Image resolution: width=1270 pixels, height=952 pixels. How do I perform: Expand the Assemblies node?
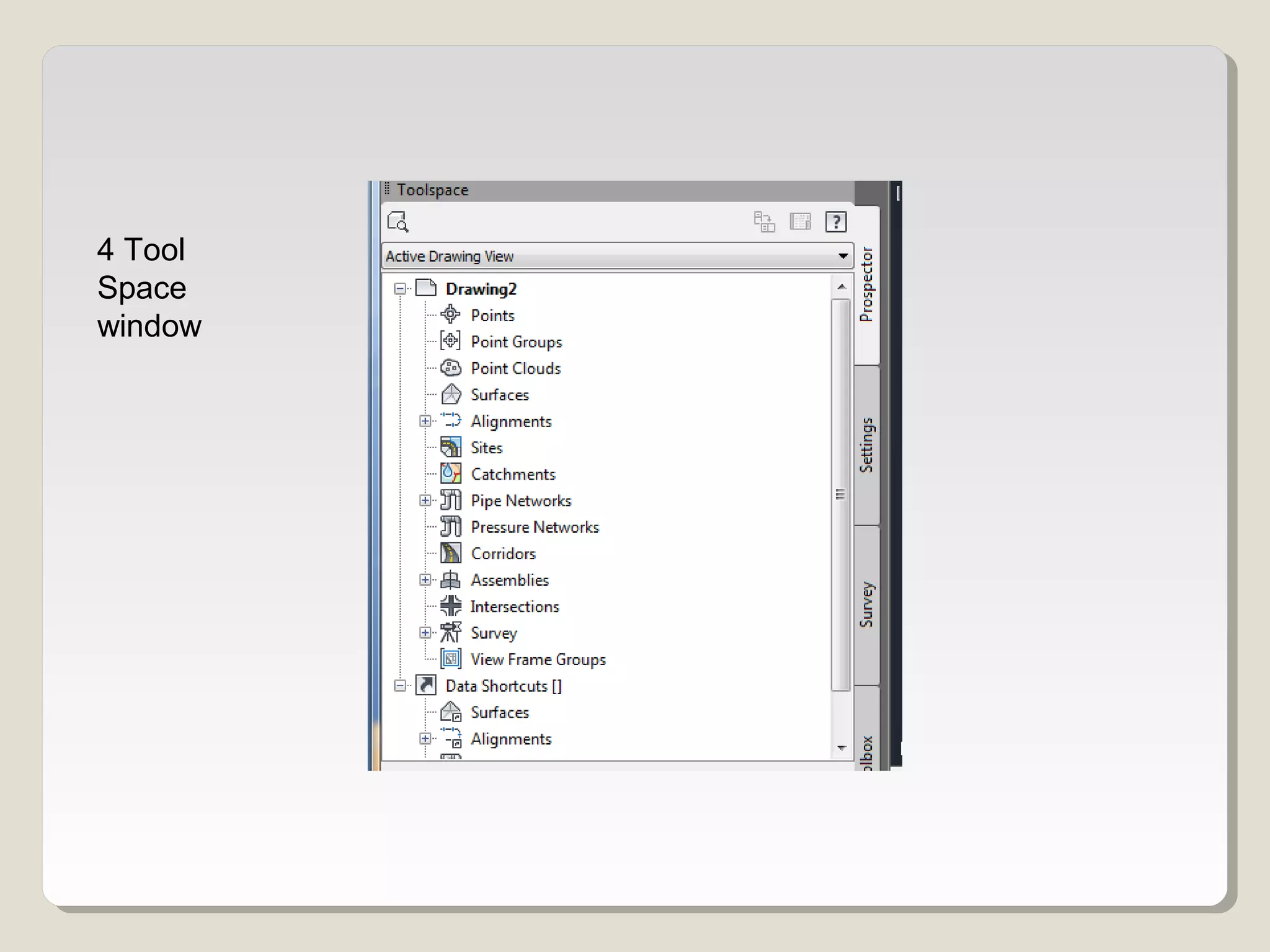click(425, 580)
